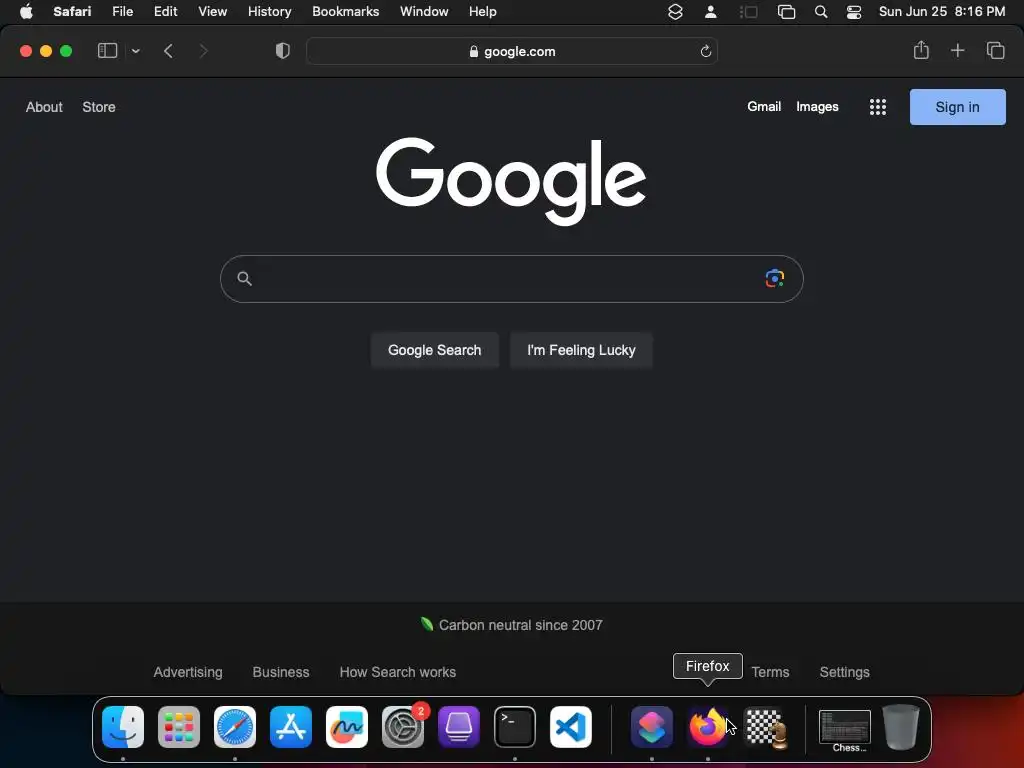Viewport: 1024px width, 768px height.
Task: Expand the tab group dropdown chevron
Action: tap(135, 51)
